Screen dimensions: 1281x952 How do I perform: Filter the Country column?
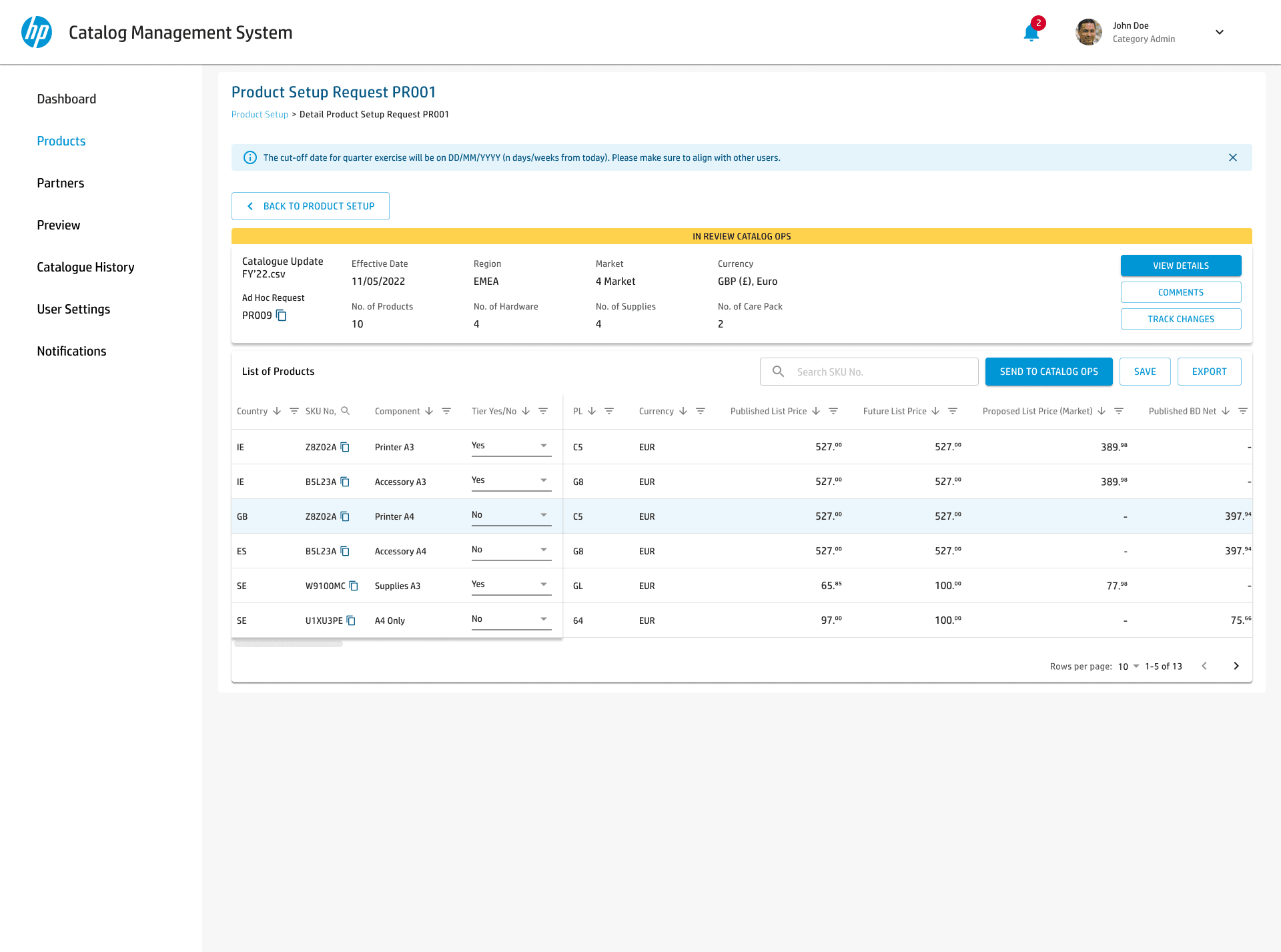tap(294, 411)
